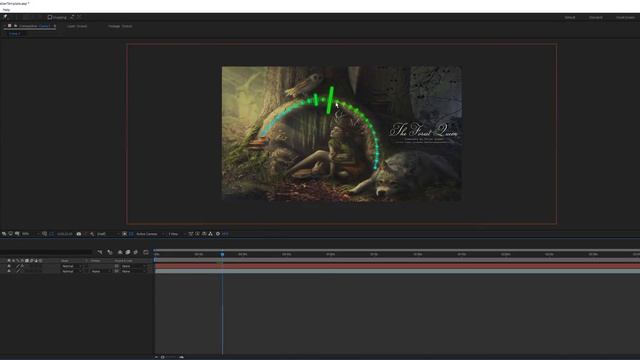The width and height of the screenshot is (640, 360).
Task: Switch to the Footage panel tab
Action: (120, 26)
